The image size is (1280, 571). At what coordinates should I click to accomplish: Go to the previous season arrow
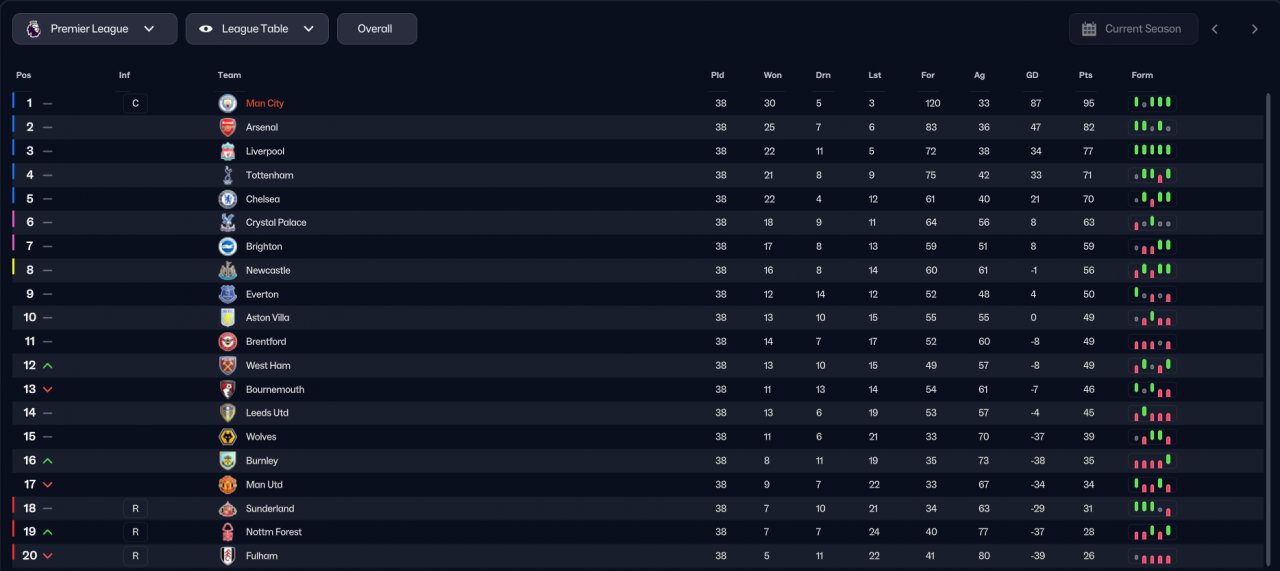[x=1215, y=29]
